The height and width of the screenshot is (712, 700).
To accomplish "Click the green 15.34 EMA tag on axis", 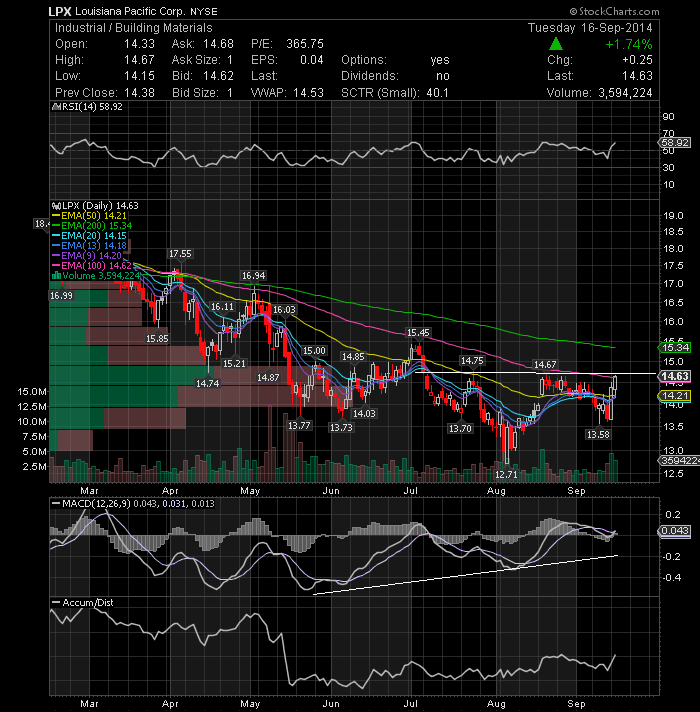I will 675,347.
